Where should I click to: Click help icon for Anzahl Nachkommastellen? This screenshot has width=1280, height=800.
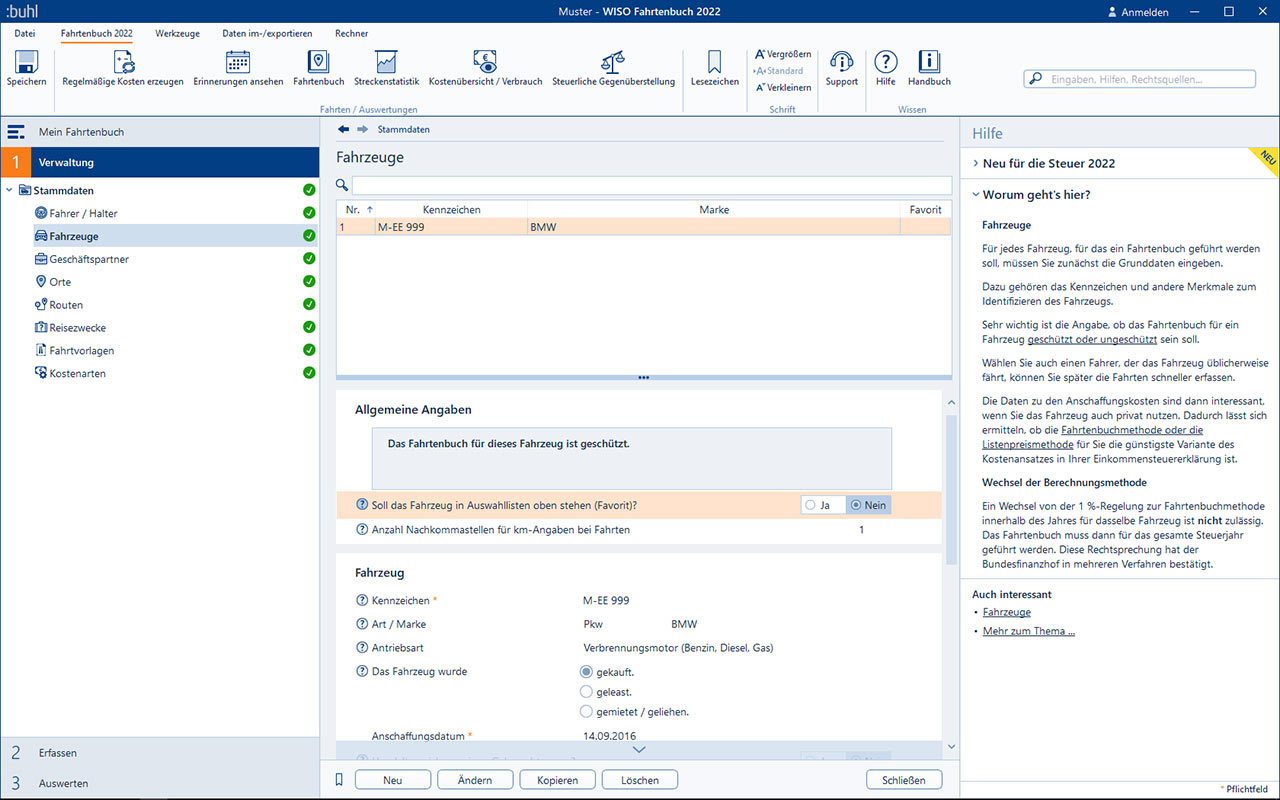click(362, 529)
